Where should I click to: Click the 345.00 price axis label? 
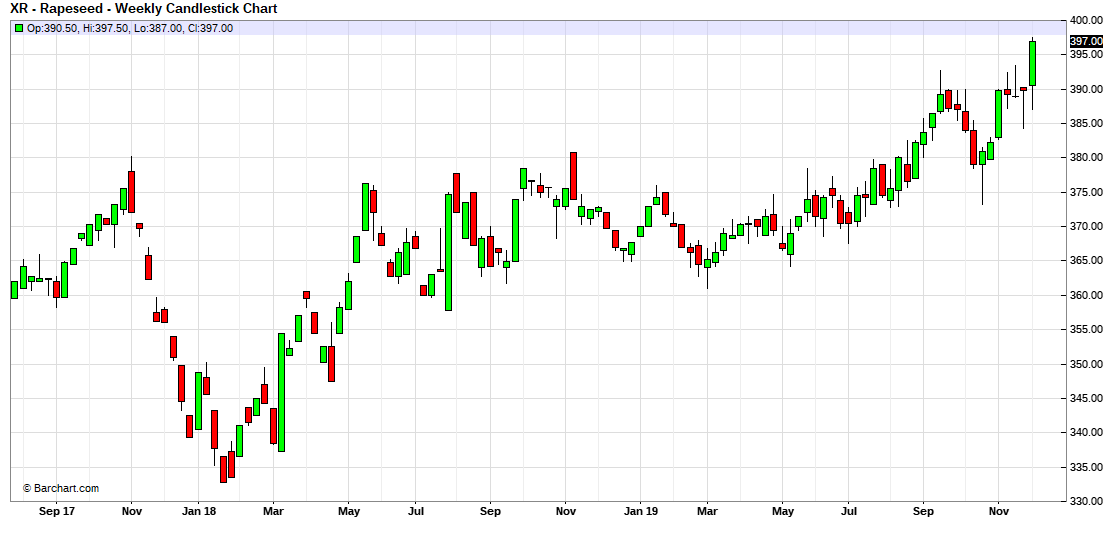(1086, 399)
